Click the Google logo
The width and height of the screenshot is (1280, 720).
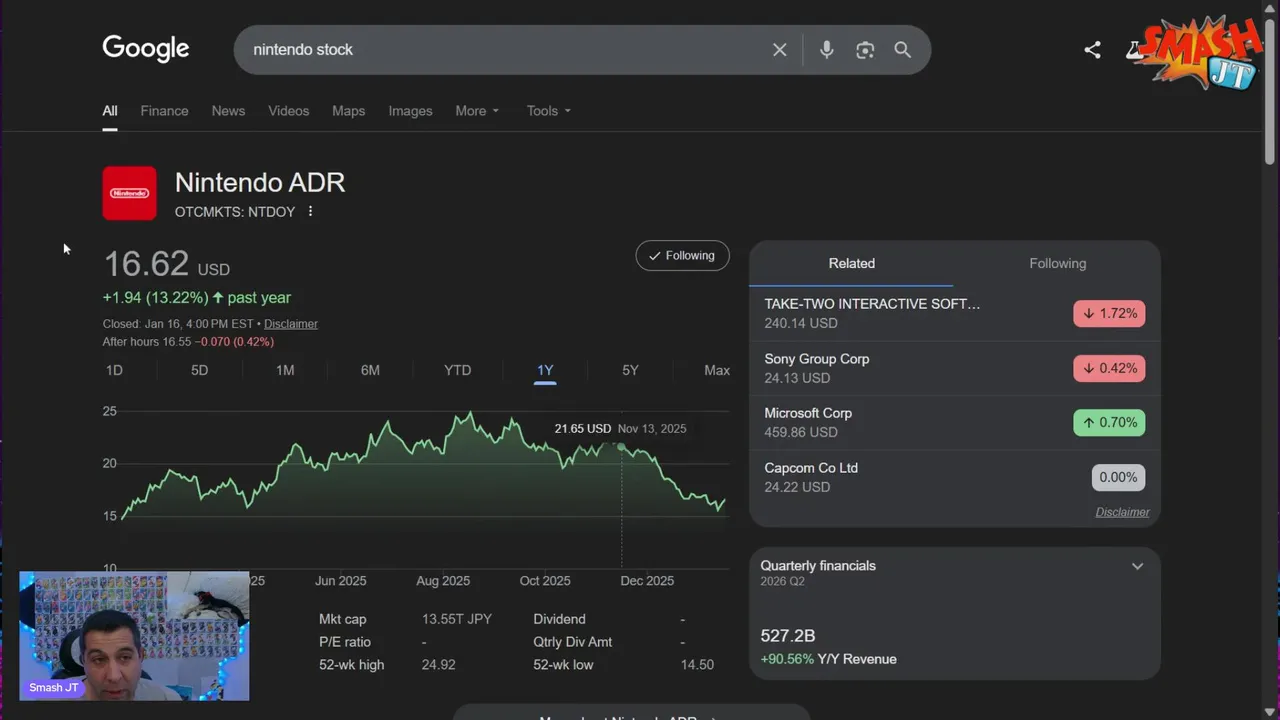tap(146, 49)
